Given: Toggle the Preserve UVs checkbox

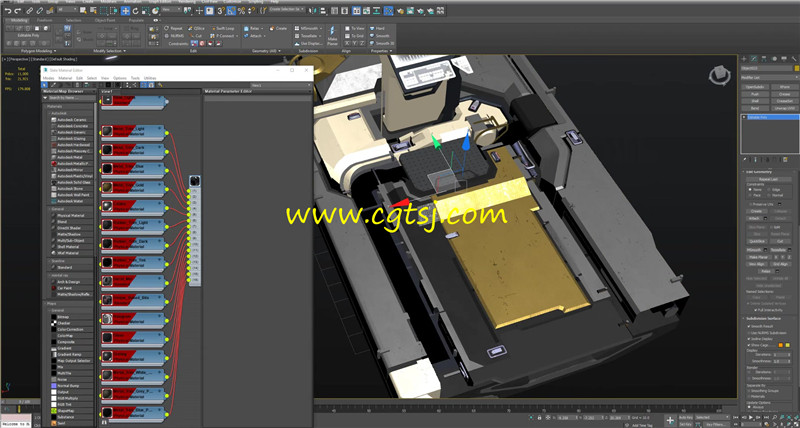Looking at the screenshot, I should click(x=751, y=204).
